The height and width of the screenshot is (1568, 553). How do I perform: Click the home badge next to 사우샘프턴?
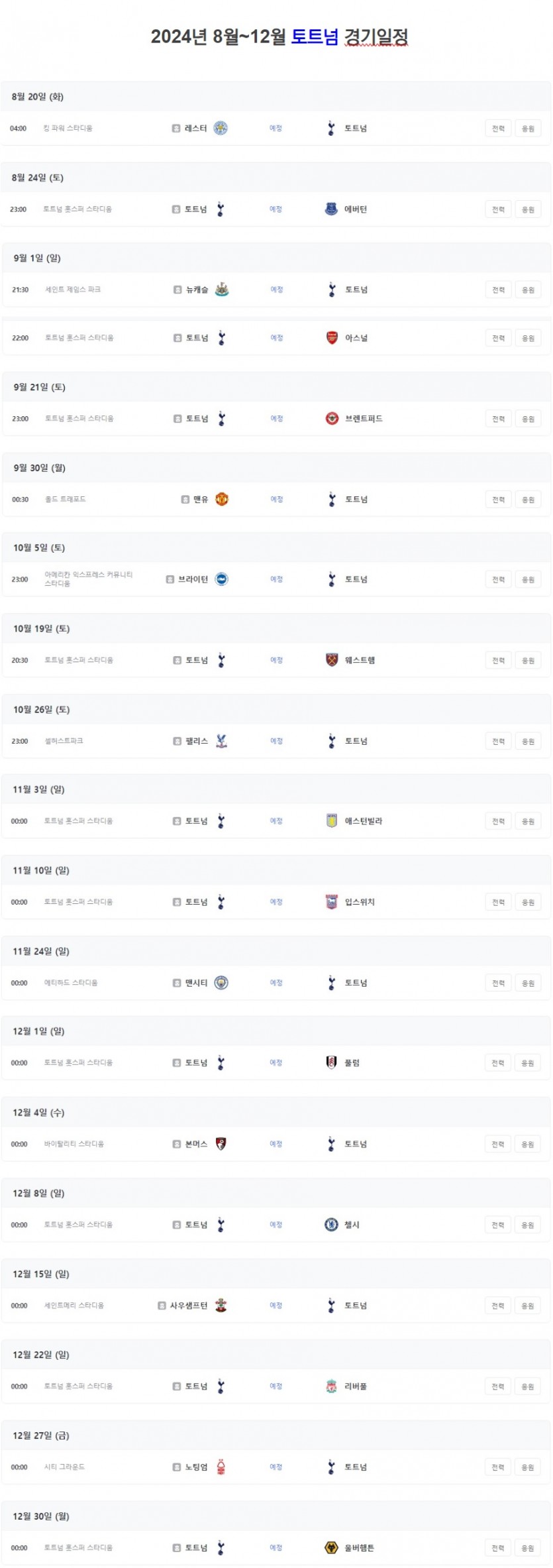tap(162, 1306)
